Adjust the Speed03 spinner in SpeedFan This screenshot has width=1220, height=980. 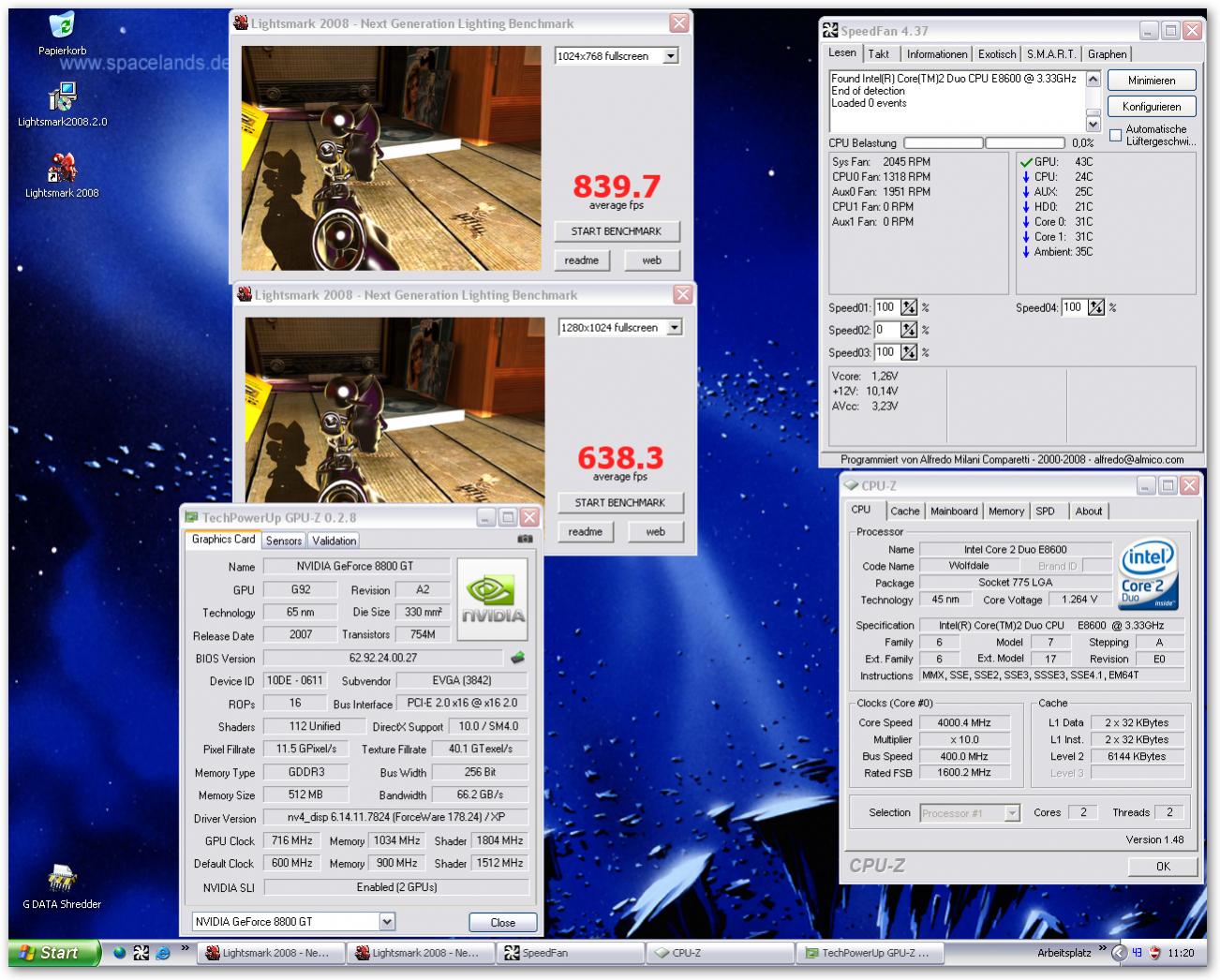click(909, 352)
